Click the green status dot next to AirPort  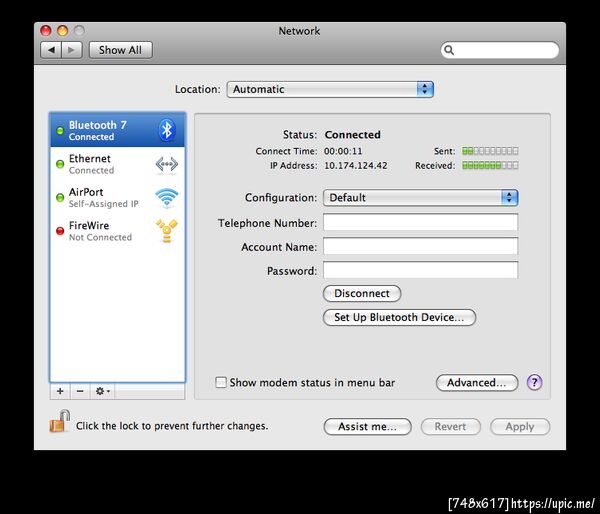point(60,197)
